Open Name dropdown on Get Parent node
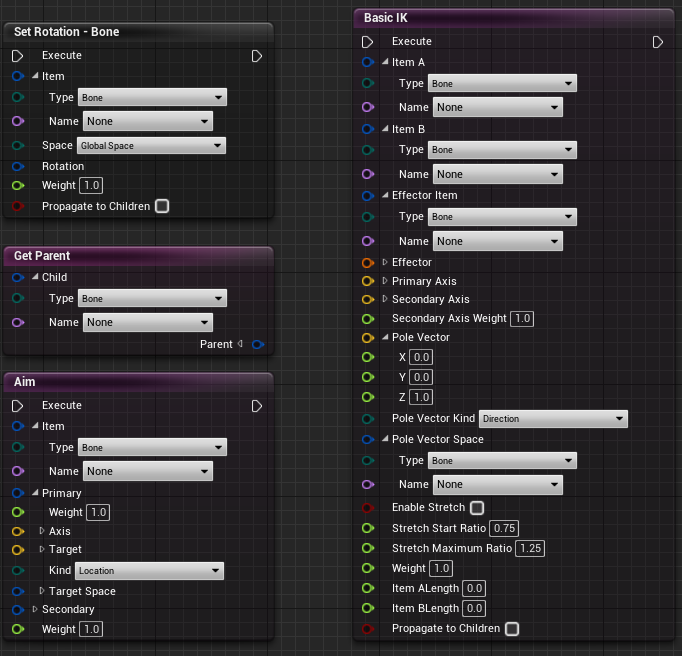The image size is (682, 656). pos(148,322)
